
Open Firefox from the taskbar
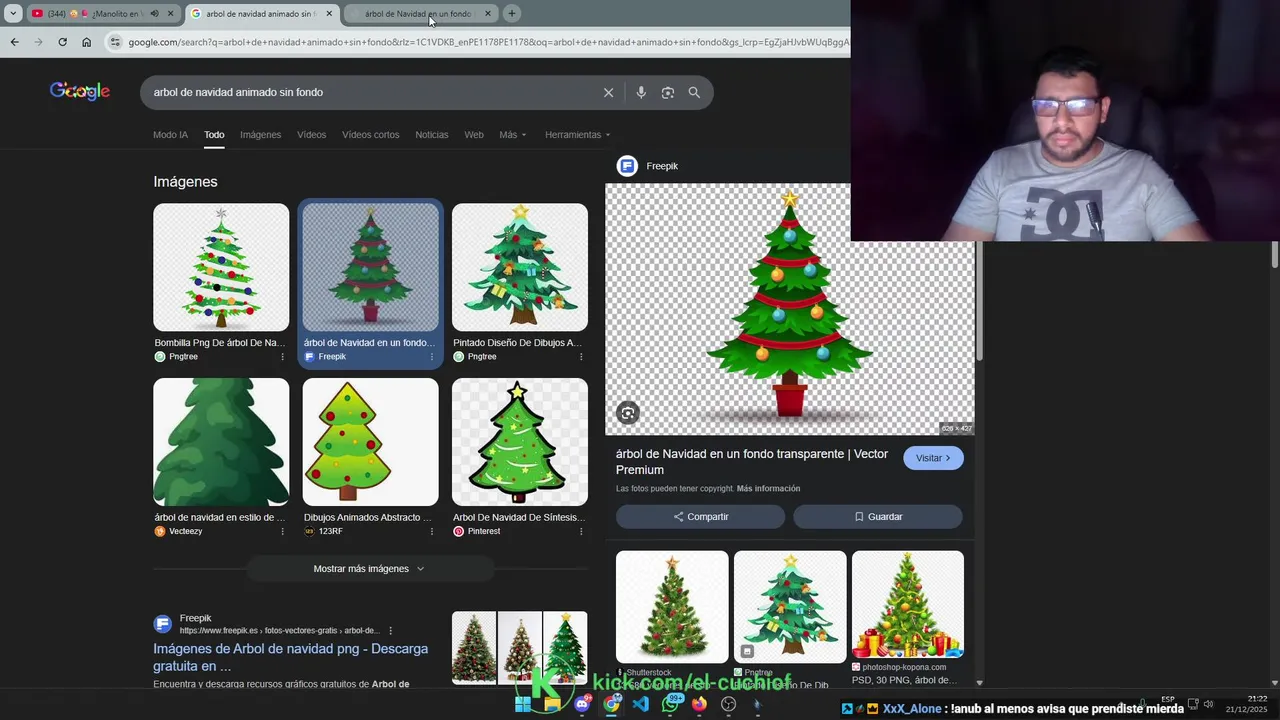[699, 704]
